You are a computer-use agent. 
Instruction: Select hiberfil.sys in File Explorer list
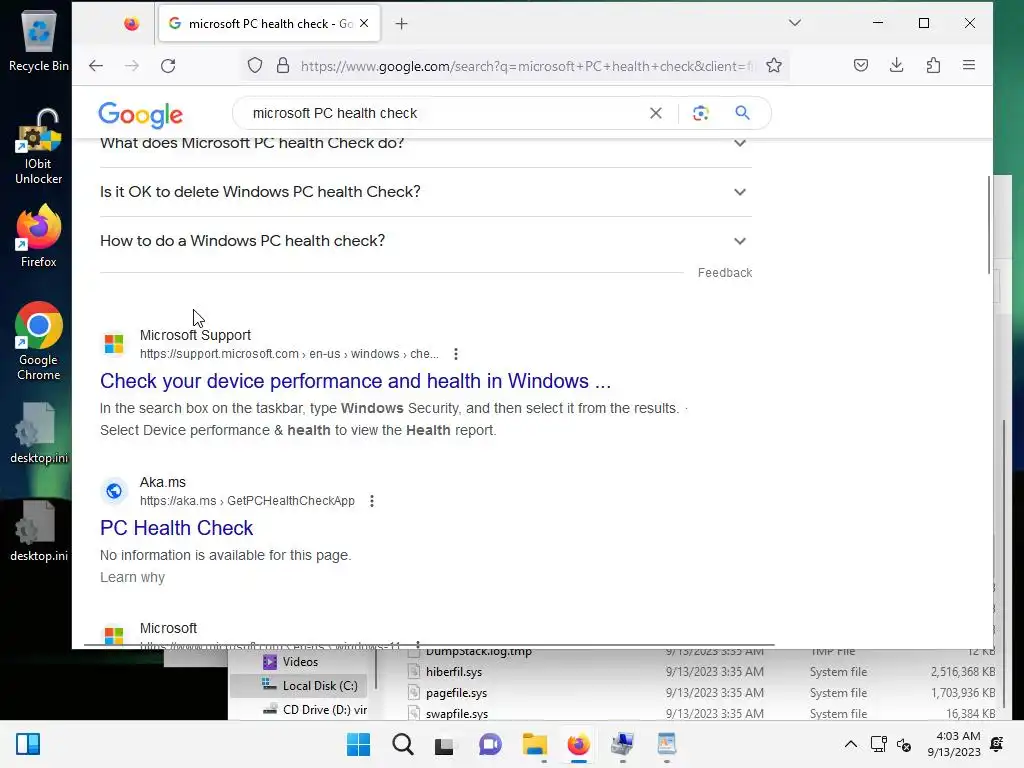tap(454, 672)
